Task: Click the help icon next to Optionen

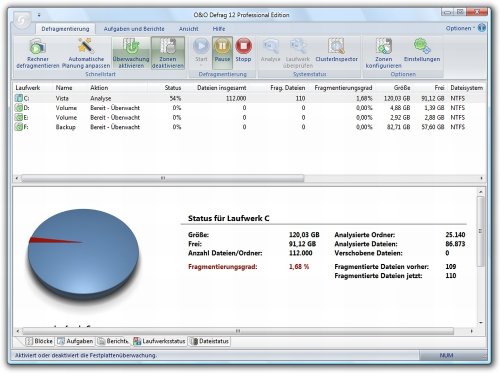Action: [482, 28]
